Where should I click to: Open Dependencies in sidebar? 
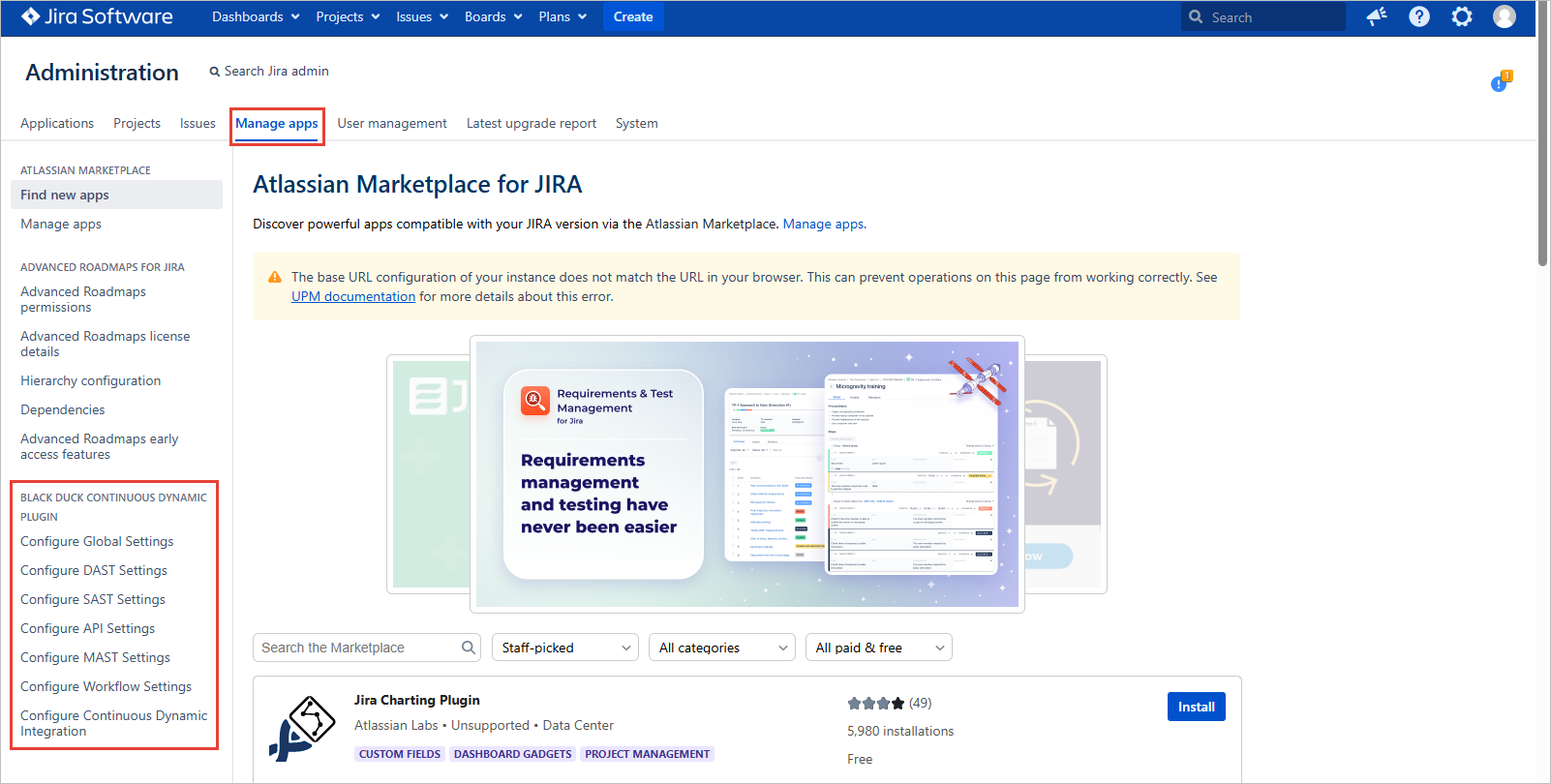coord(63,409)
